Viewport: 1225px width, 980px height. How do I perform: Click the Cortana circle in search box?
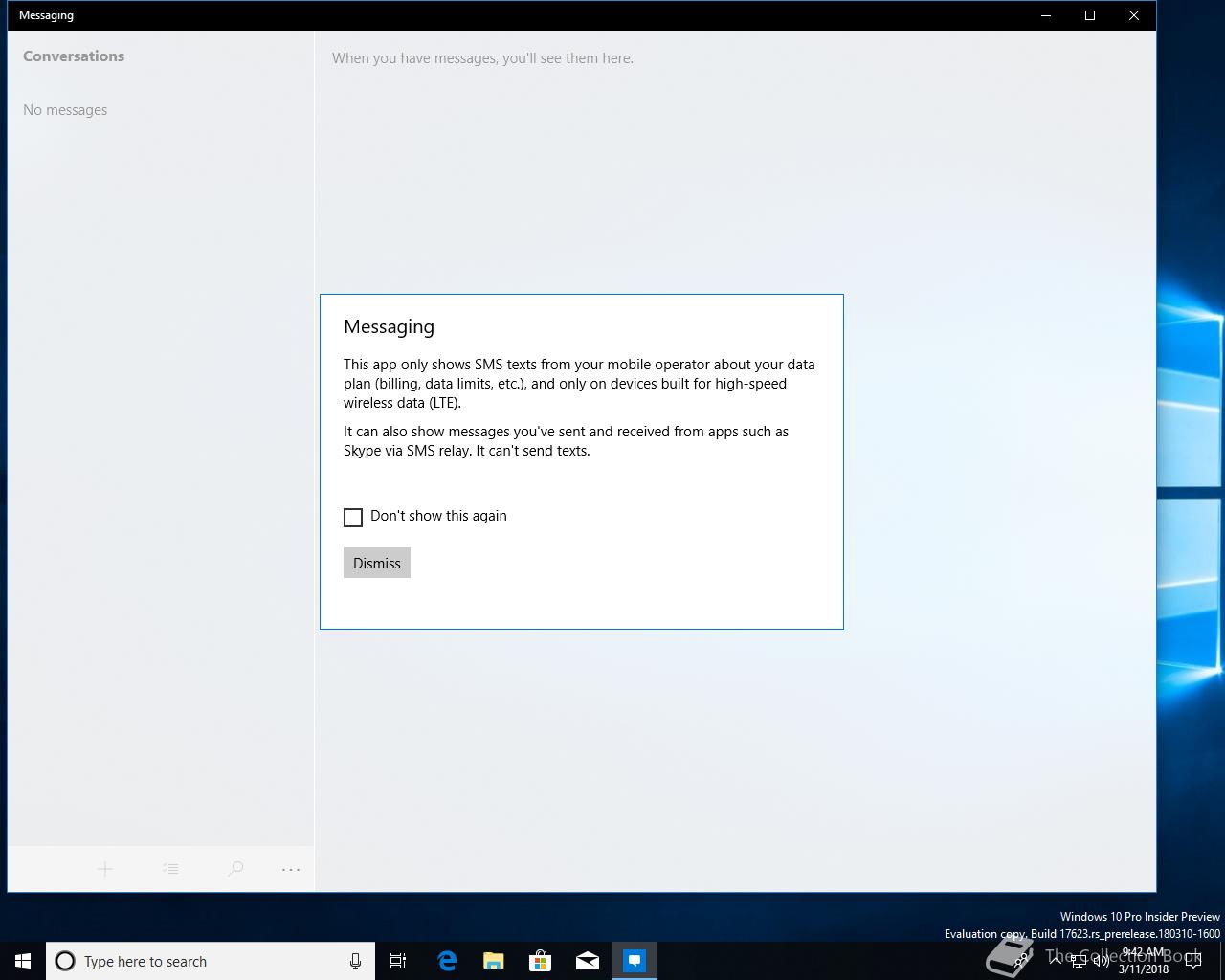[x=65, y=961]
